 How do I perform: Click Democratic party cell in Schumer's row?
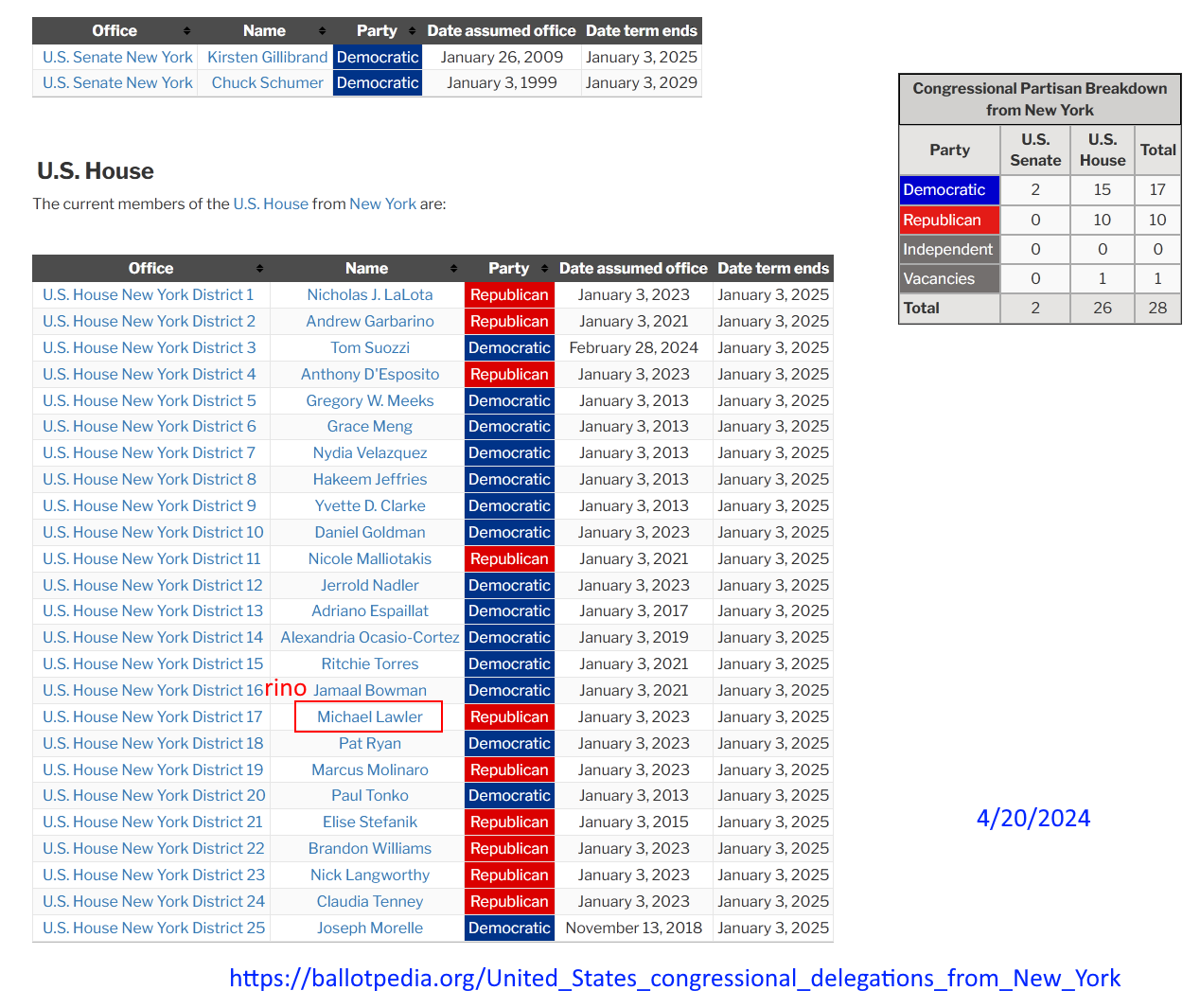click(x=378, y=83)
